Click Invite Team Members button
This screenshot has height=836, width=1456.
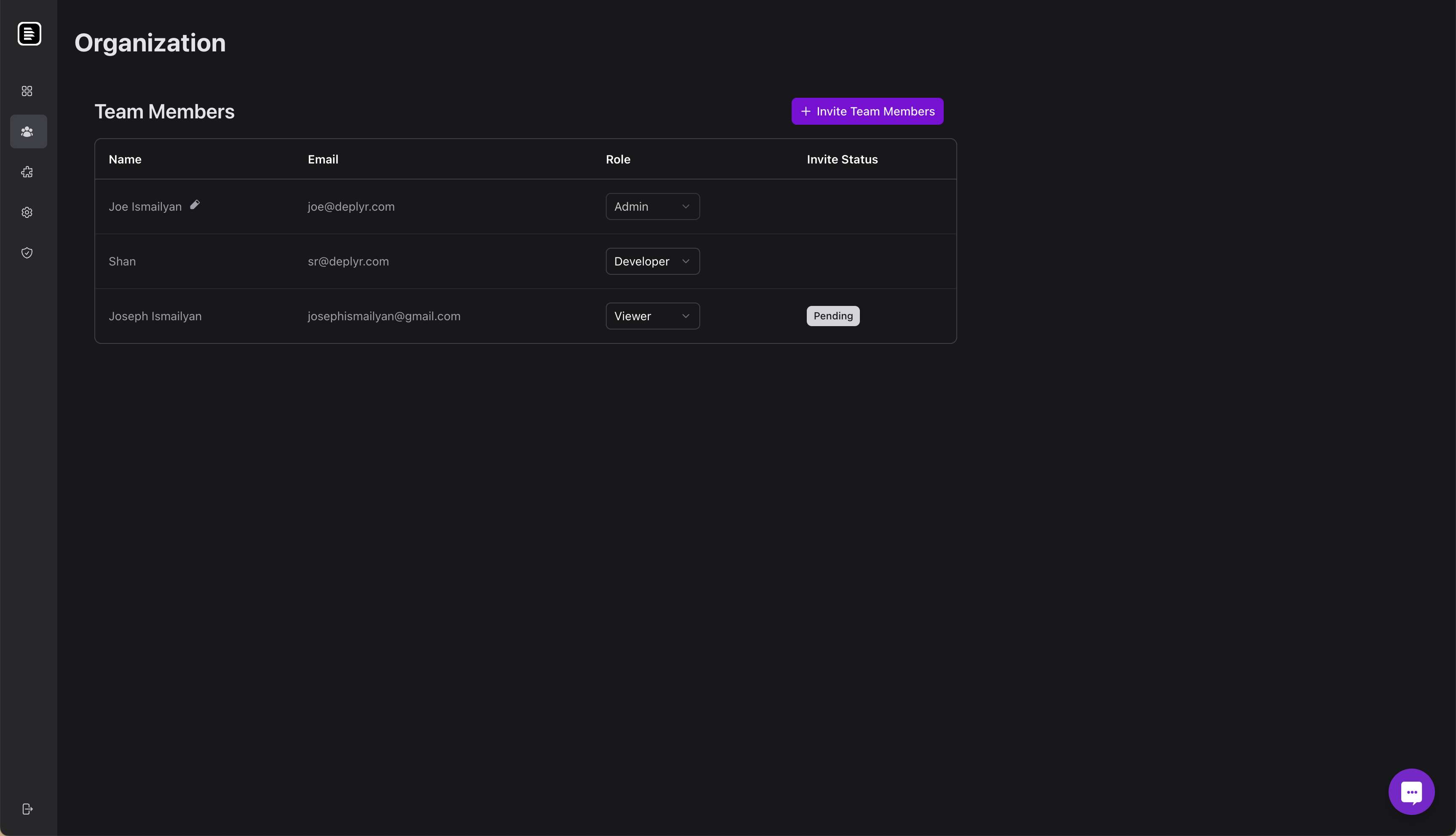(x=867, y=111)
